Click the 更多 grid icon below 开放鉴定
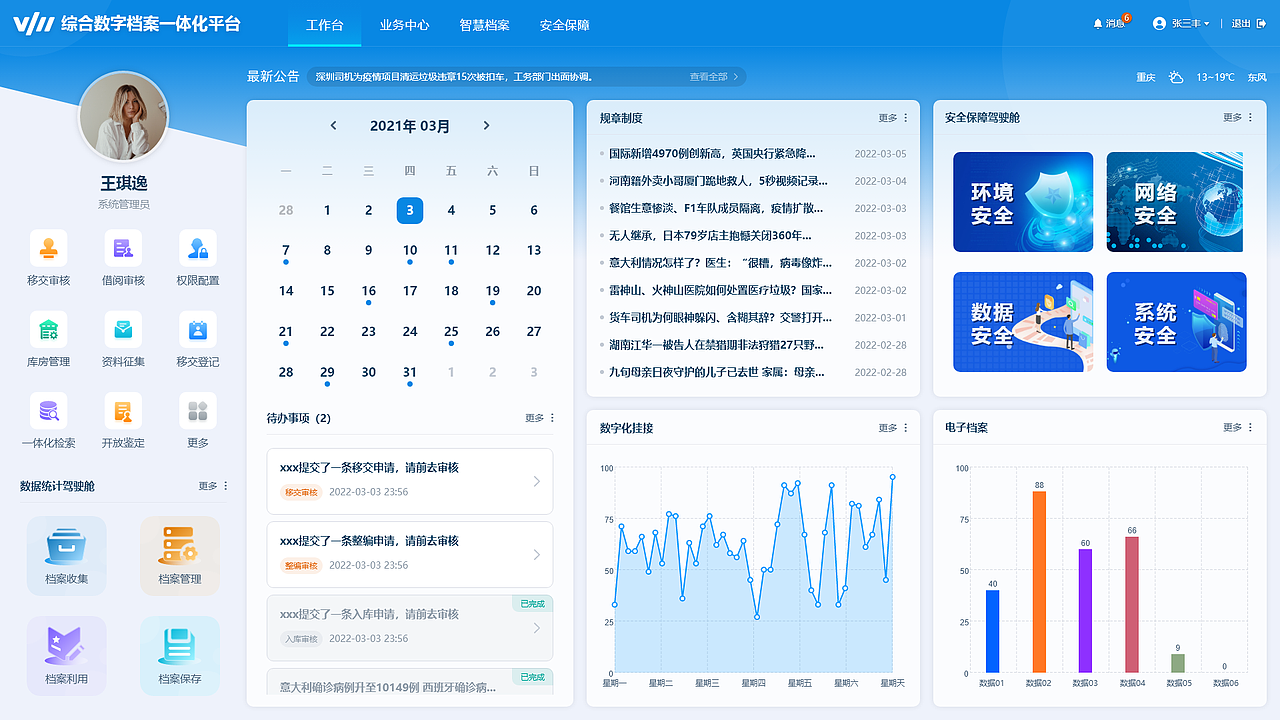The width and height of the screenshot is (1280, 720). tap(197, 412)
